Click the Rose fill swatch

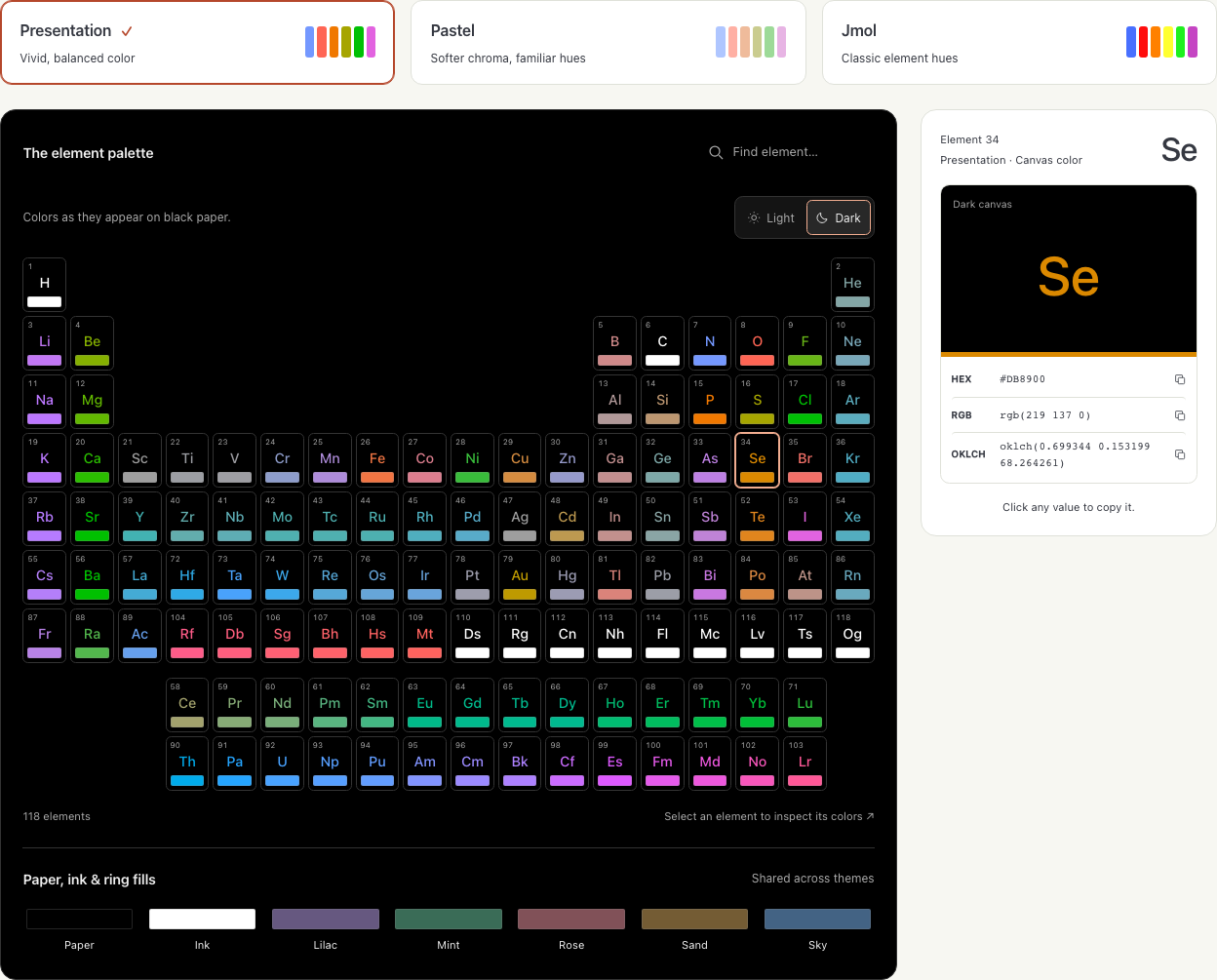pyautogui.click(x=571, y=919)
